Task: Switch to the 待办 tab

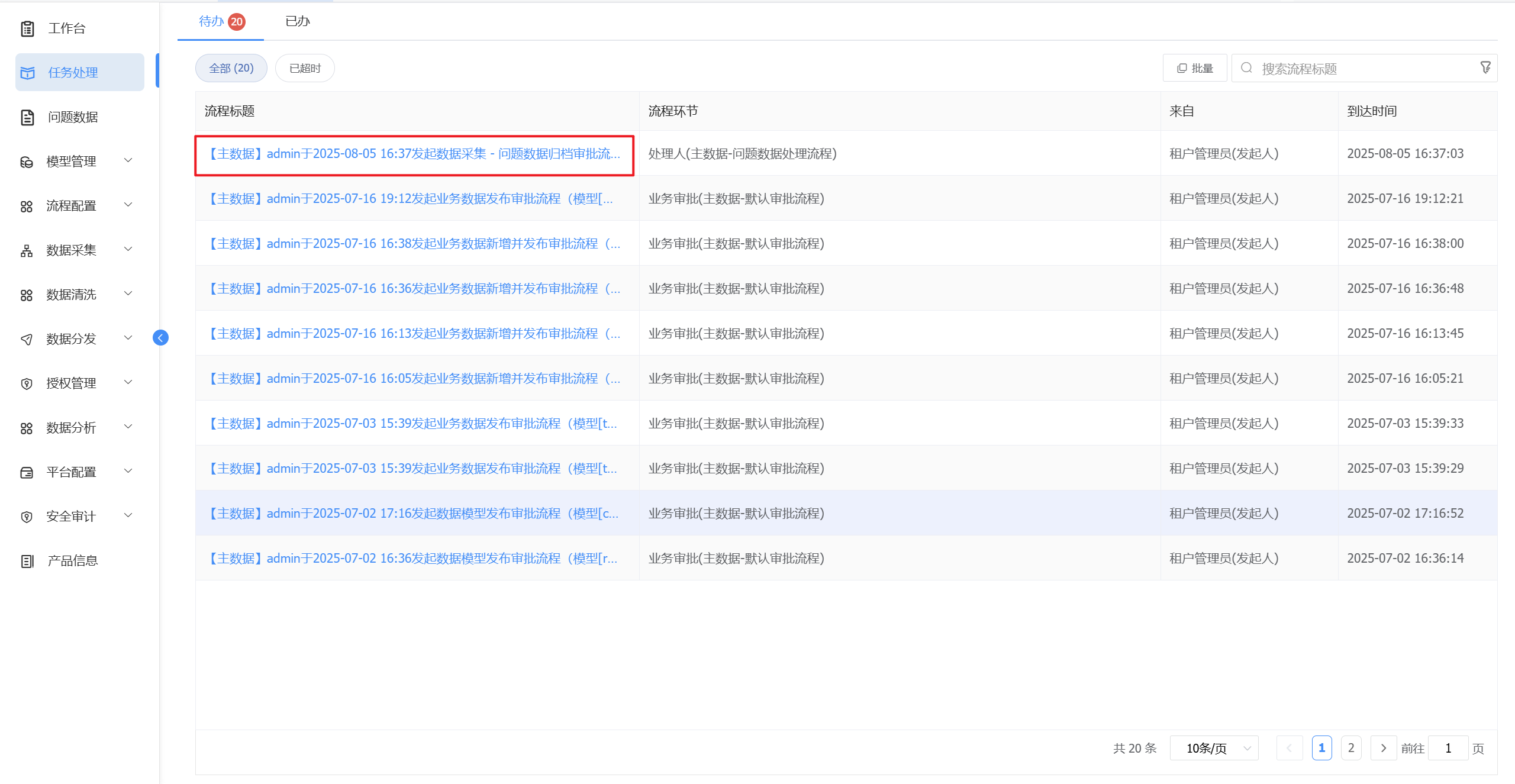Action: pos(211,22)
